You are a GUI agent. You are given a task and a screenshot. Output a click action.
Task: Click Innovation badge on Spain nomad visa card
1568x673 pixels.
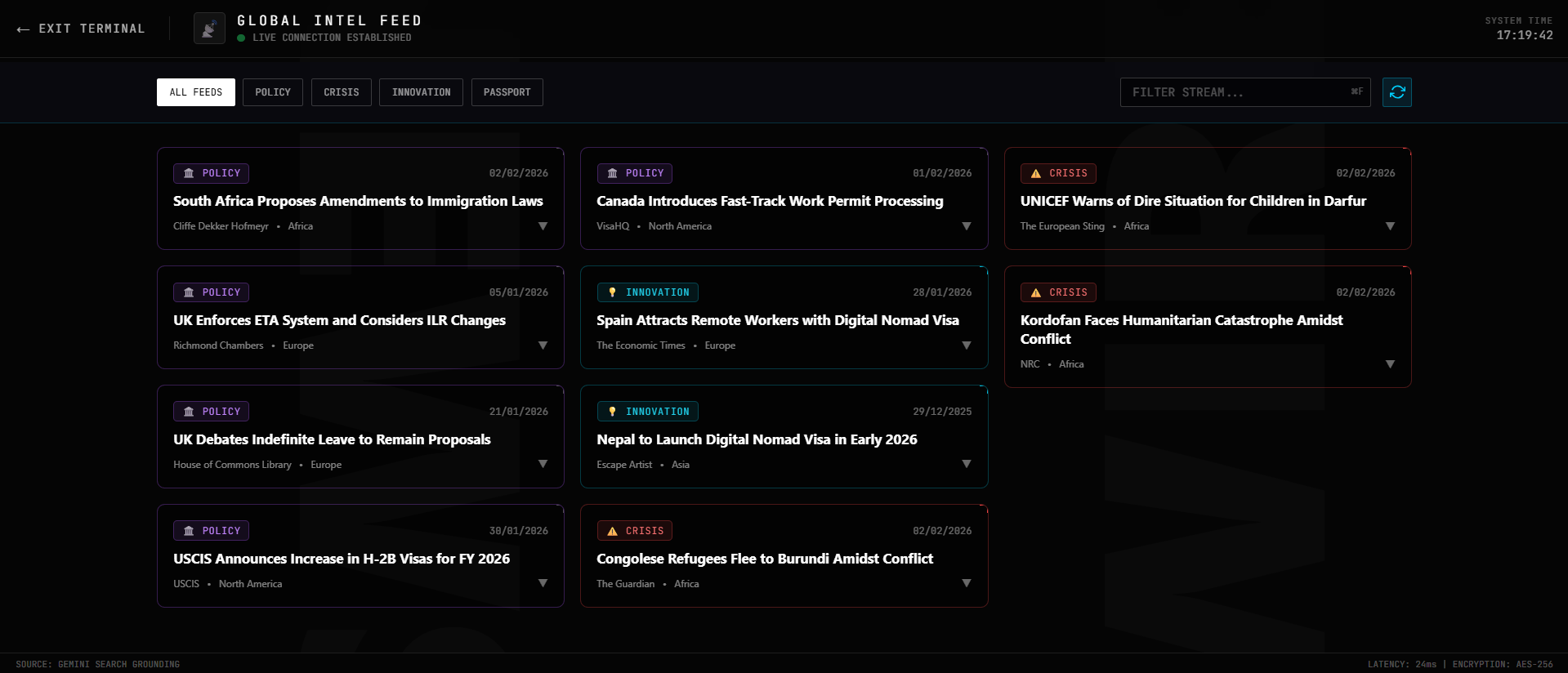click(x=647, y=292)
